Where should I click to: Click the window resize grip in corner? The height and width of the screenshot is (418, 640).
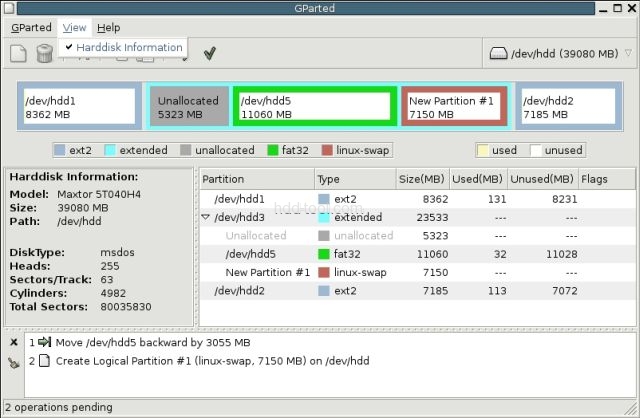(x=631, y=409)
